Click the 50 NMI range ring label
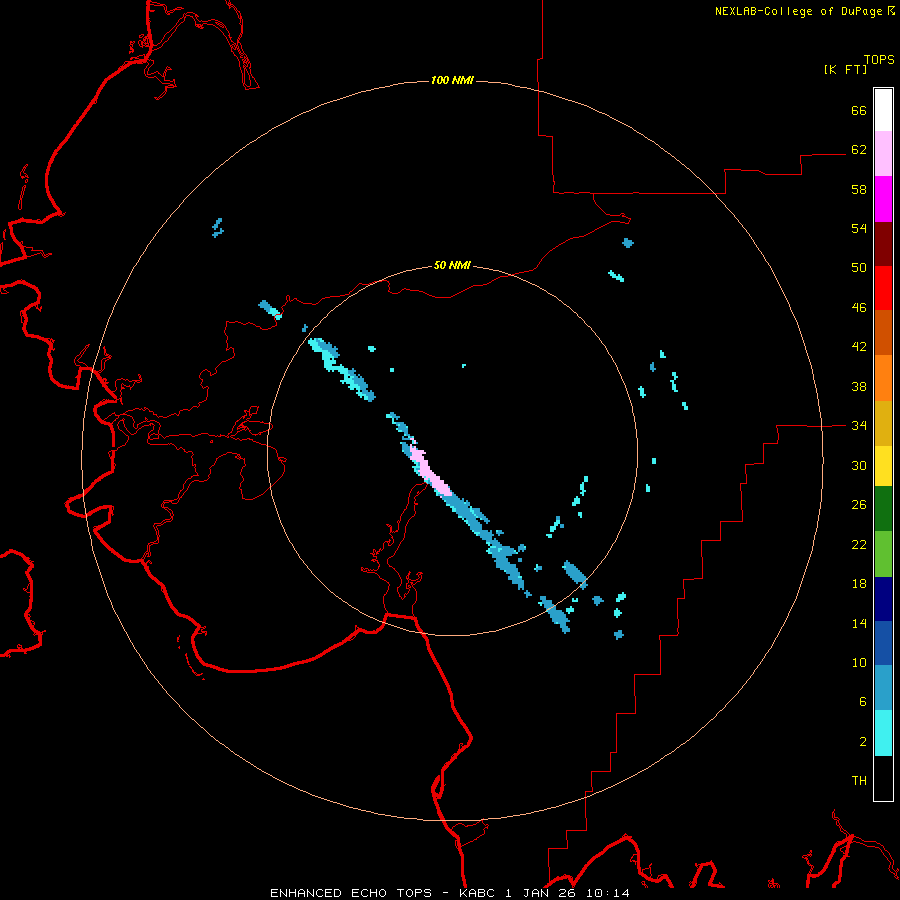The width and height of the screenshot is (900, 900). (x=452, y=265)
